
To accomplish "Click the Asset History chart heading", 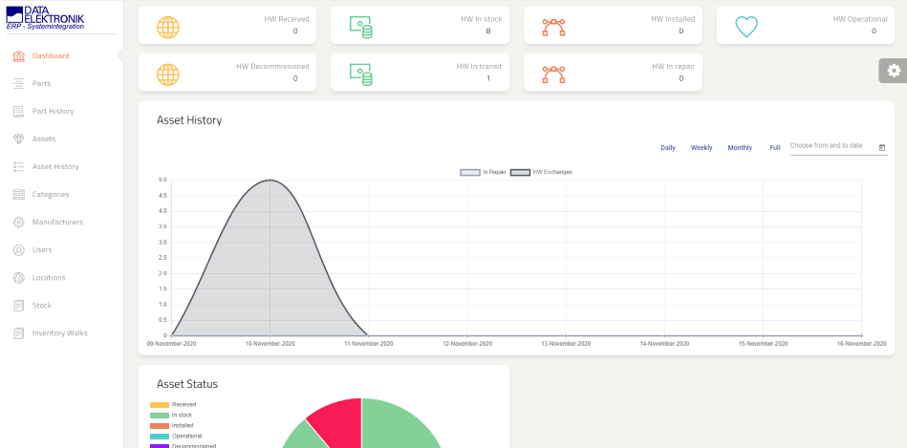I will pyautogui.click(x=189, y=120).
